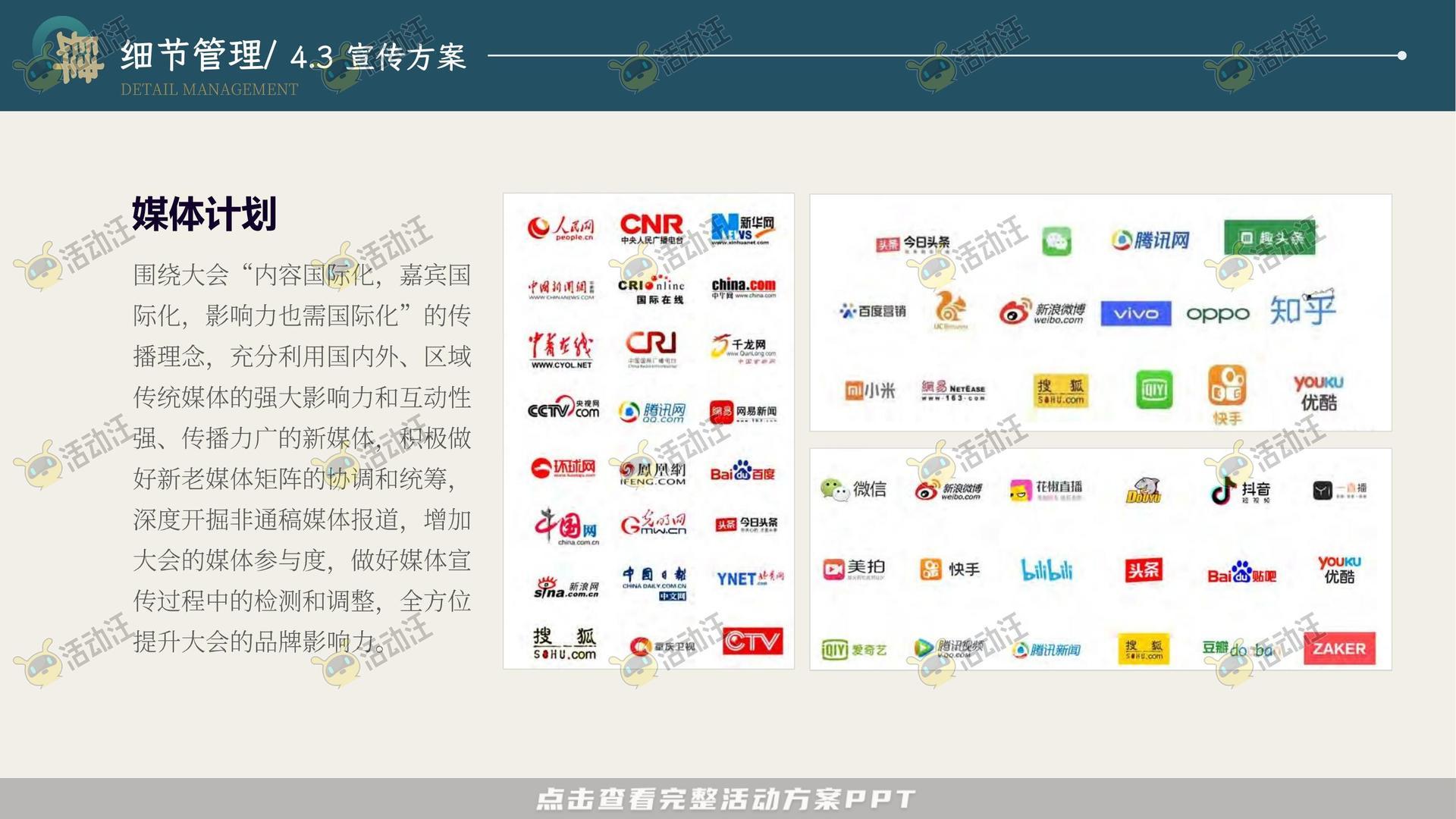The height and width of the screenshot is (819, 1456).
Task: Click the bilibili logo
Action: [x=1046, y=570]
